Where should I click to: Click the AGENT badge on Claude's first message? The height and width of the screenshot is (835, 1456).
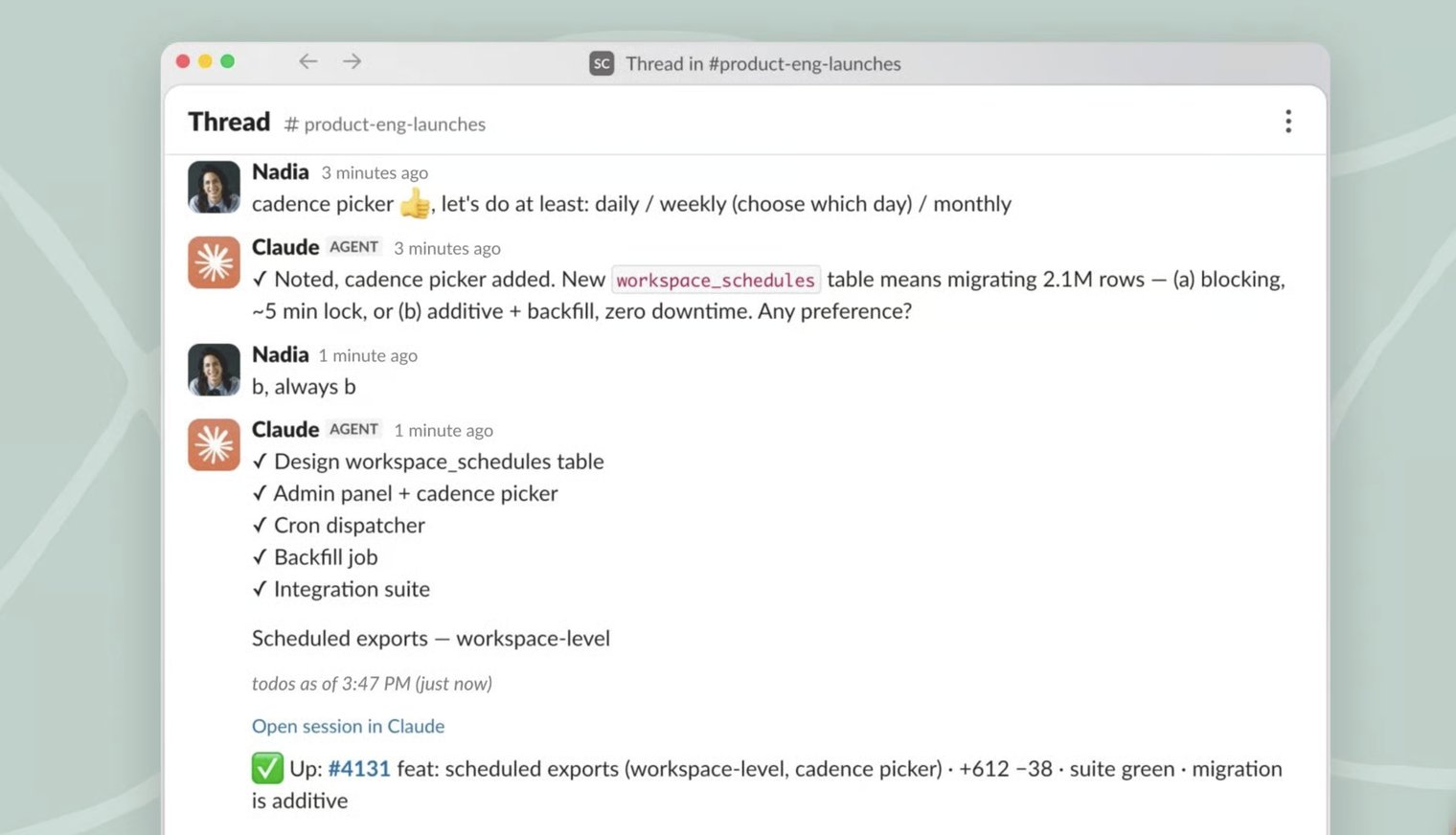(x=354, y=247)
